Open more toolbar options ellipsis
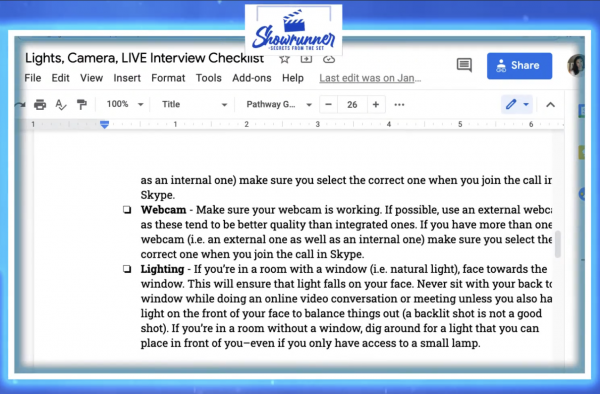Image resolution: width=600 pixels, height=394 pixels. click(x=399, y=104)
